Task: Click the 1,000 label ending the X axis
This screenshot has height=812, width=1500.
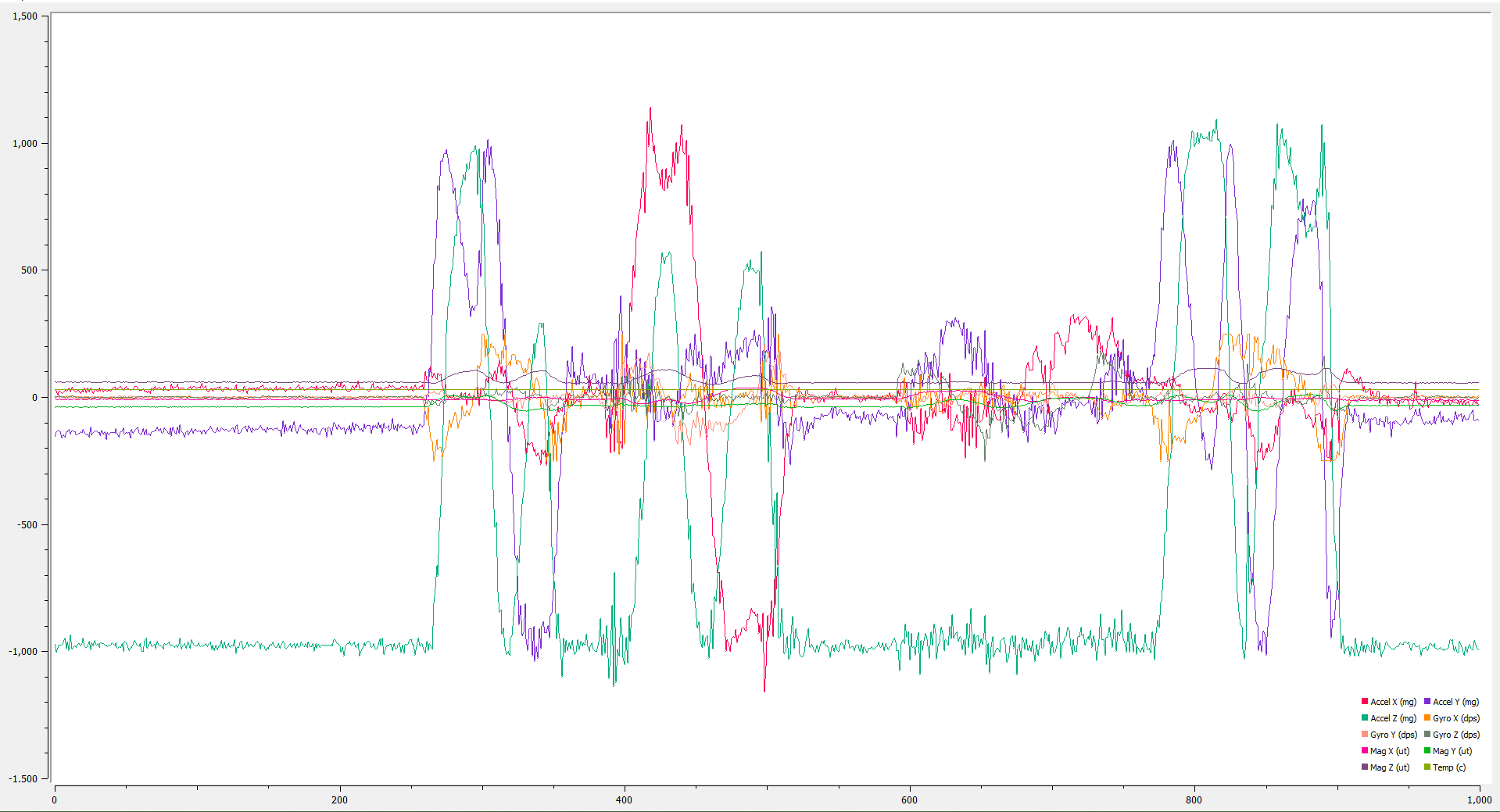Action: [1479, 800]
